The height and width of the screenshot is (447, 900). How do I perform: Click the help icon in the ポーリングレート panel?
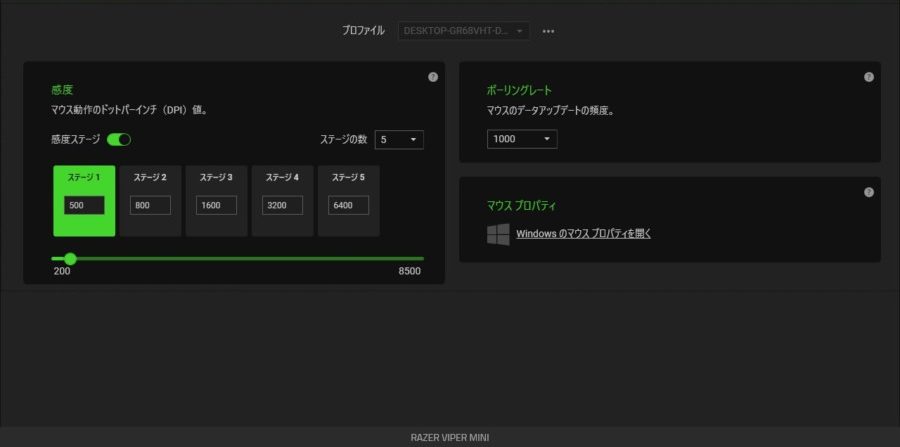868,77
